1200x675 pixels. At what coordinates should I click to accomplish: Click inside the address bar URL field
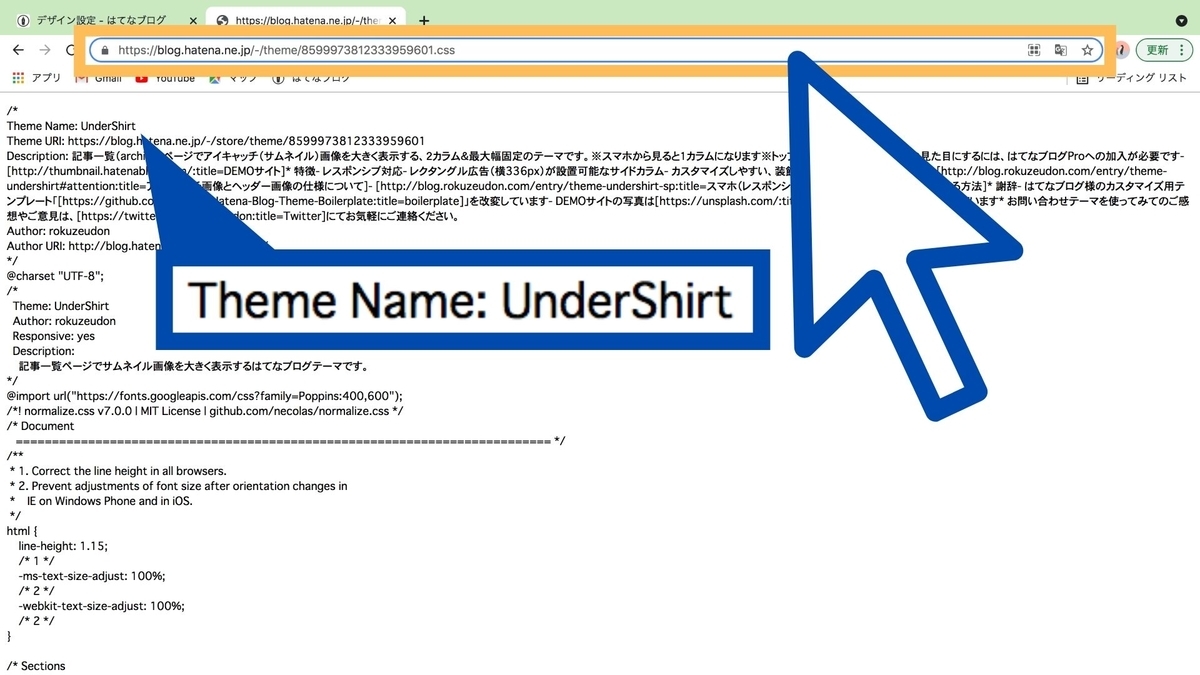[400, 49]
